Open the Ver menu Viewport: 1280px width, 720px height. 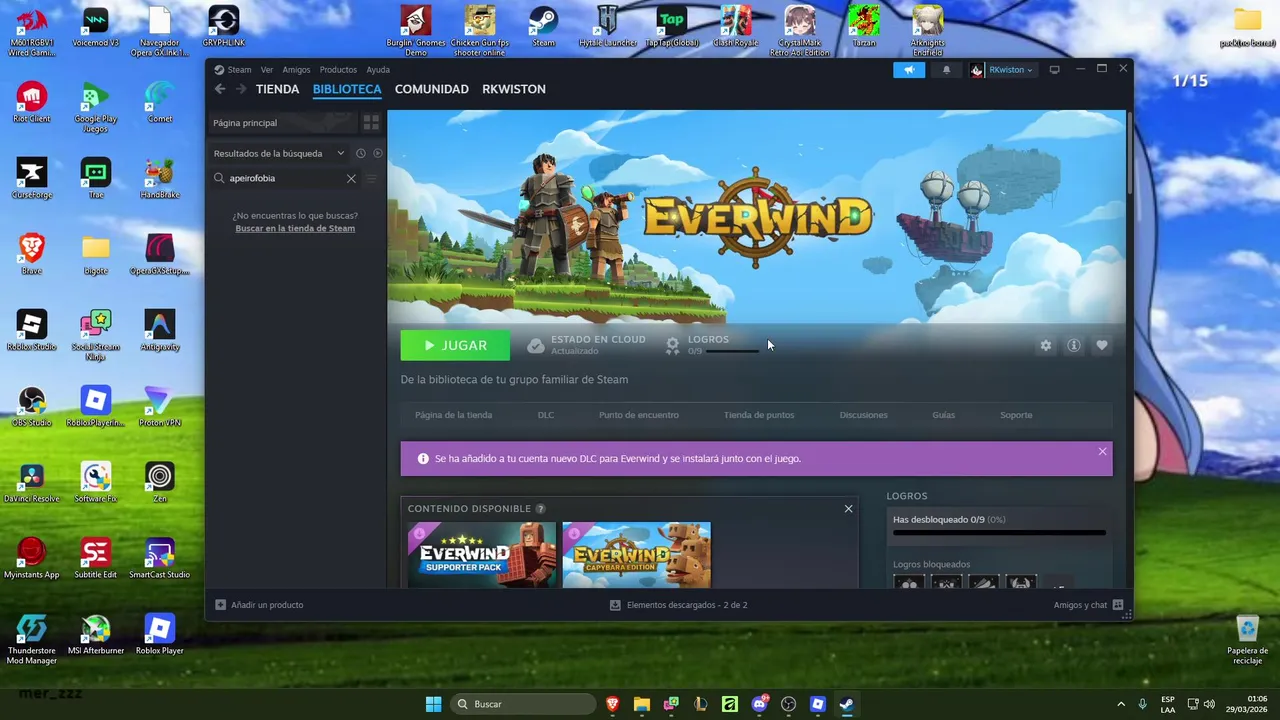point(267,70)
